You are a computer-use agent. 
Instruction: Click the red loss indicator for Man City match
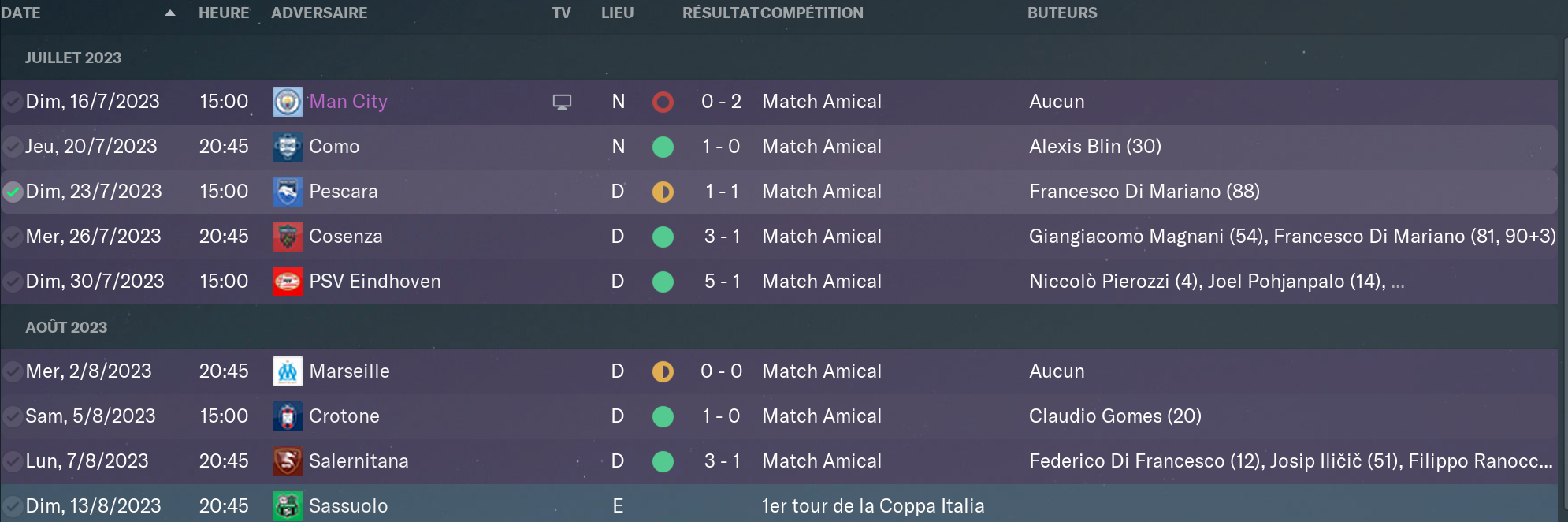663,102
